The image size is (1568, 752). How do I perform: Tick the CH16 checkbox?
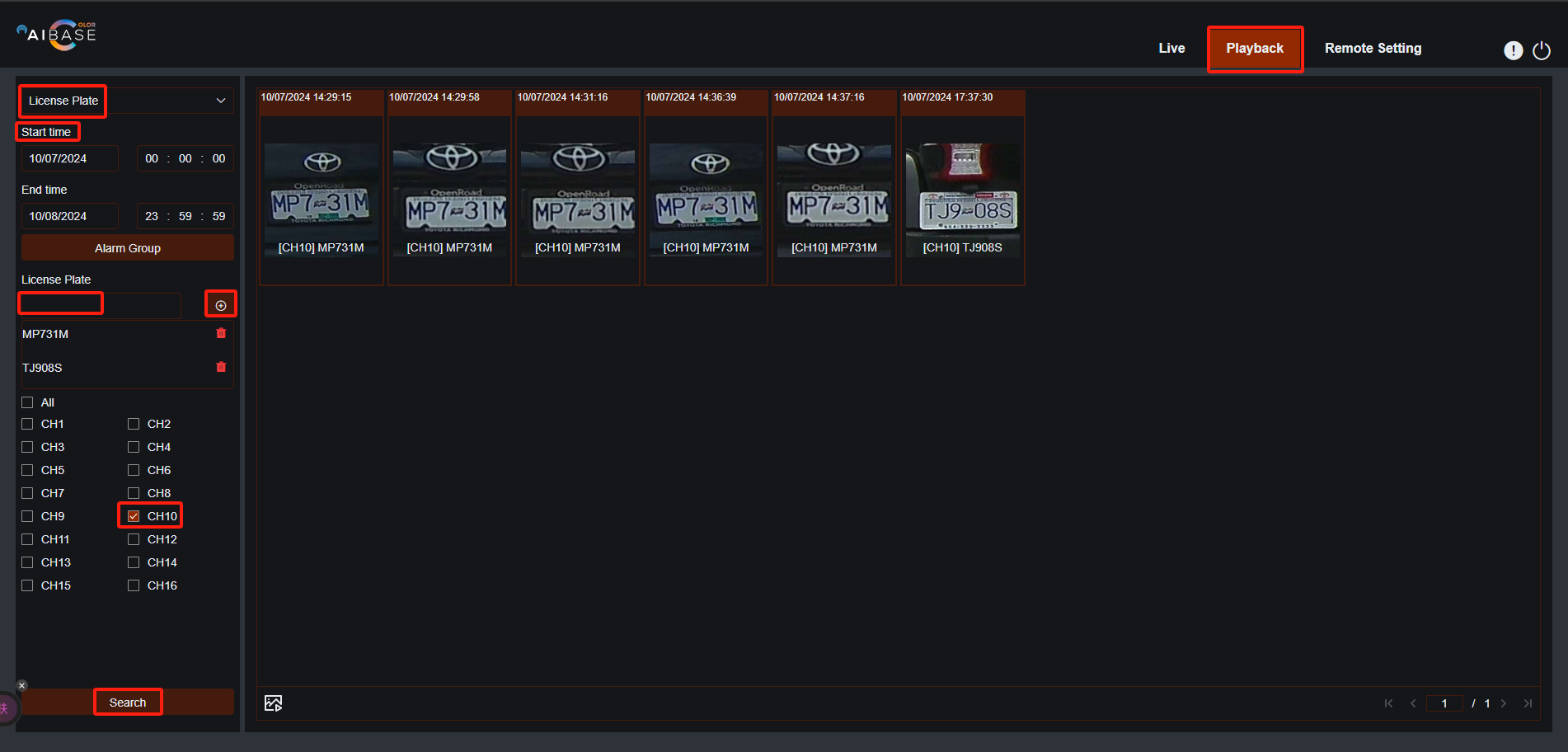pyautogui.click(x=134, y=585)
